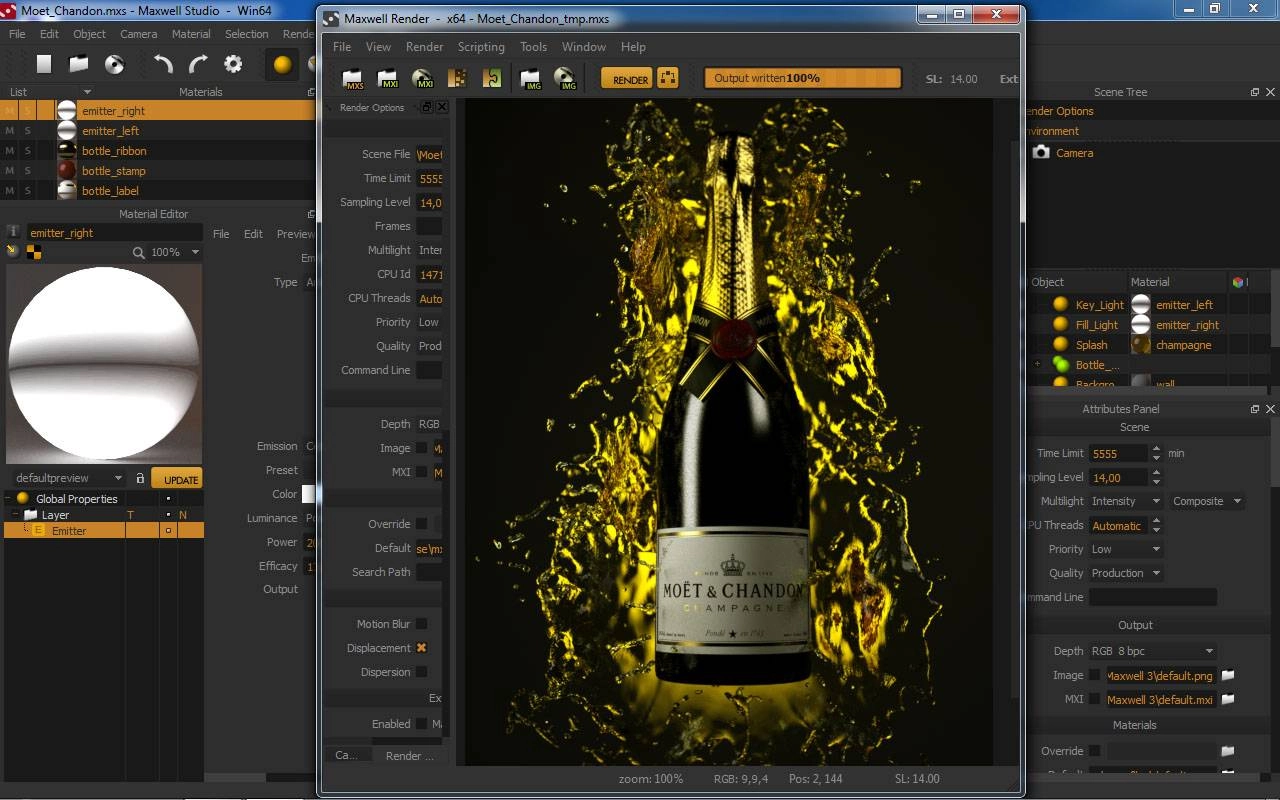Screen dimensions: 1280x800
Task: Open Render menu in Maxwell Render window
Action: click(424, 47)
